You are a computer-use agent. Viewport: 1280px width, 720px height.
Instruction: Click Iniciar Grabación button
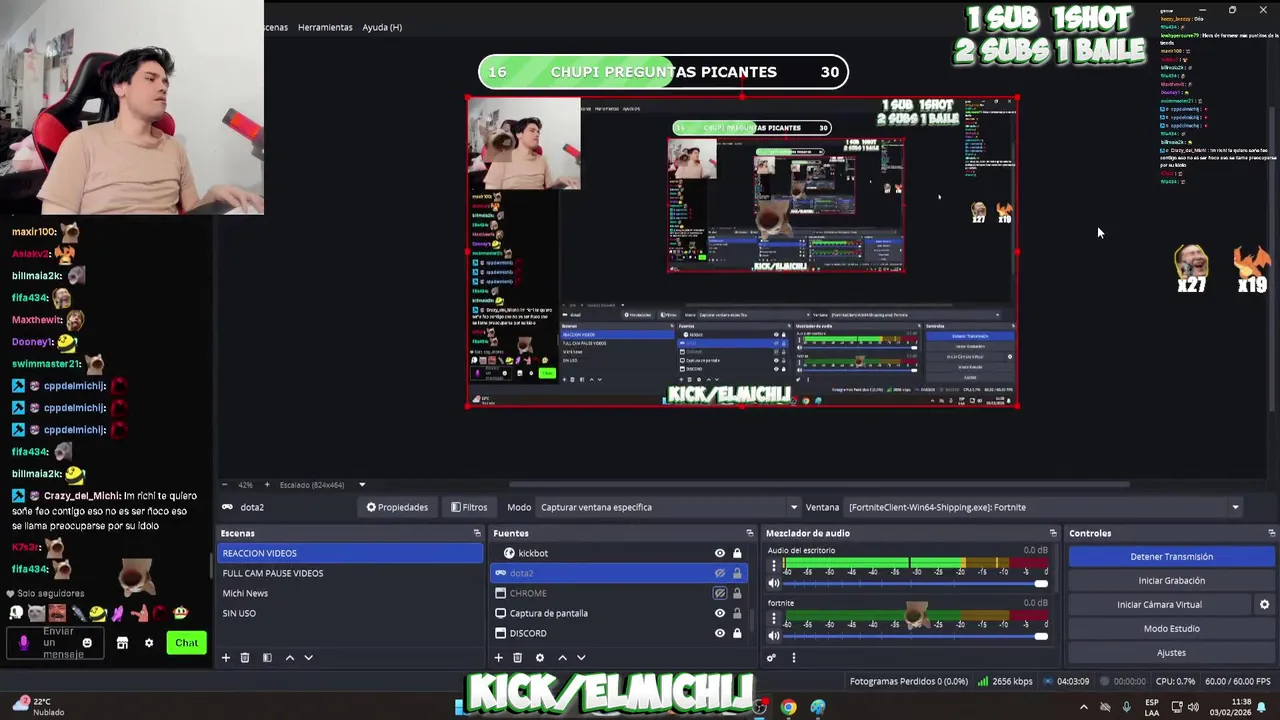(1171, 581)
